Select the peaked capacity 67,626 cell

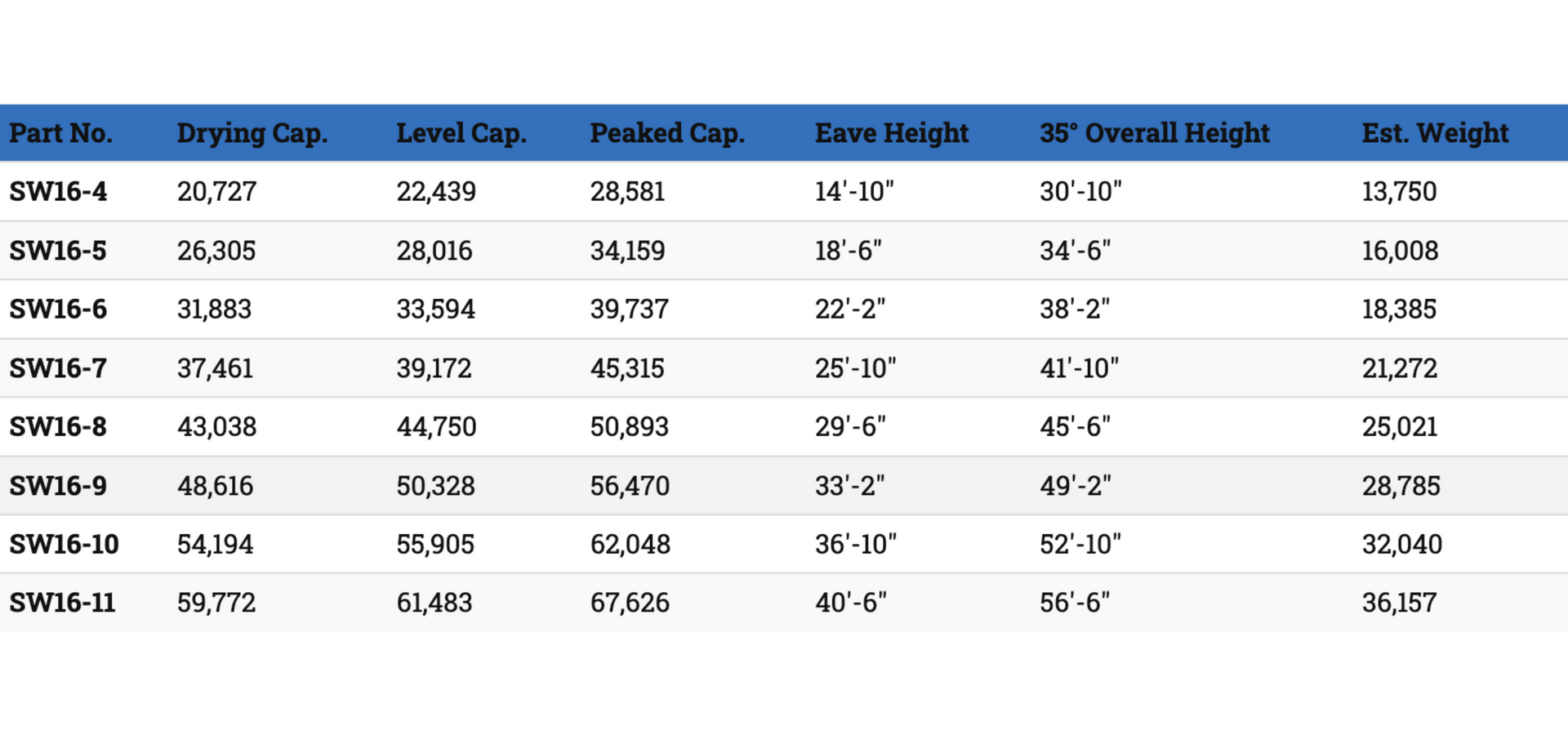point(630,603)
